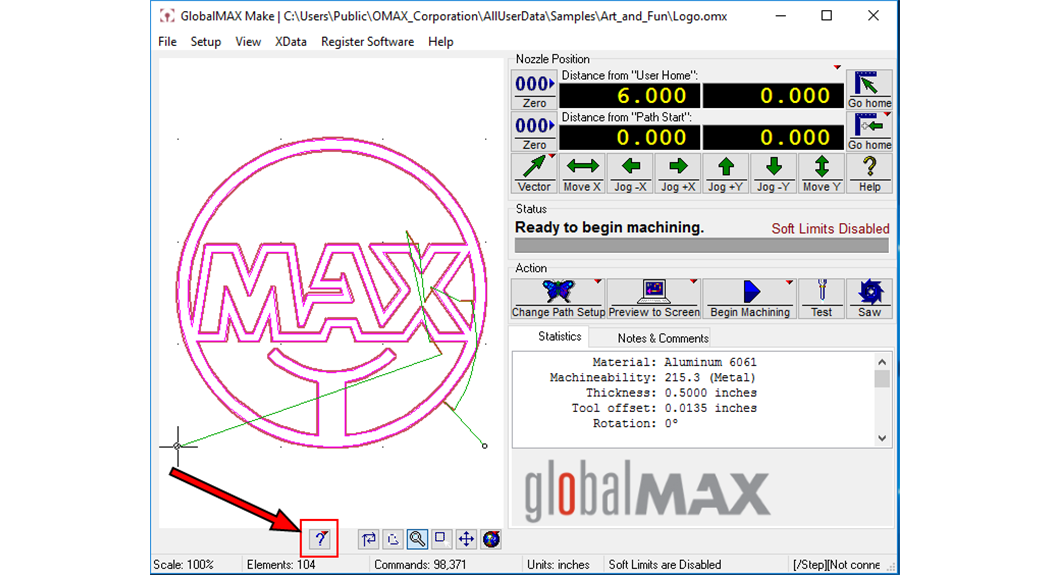1050x575 pixels.
Task: Click the Help button in Nozzle Position
Action: pos(869,173)
